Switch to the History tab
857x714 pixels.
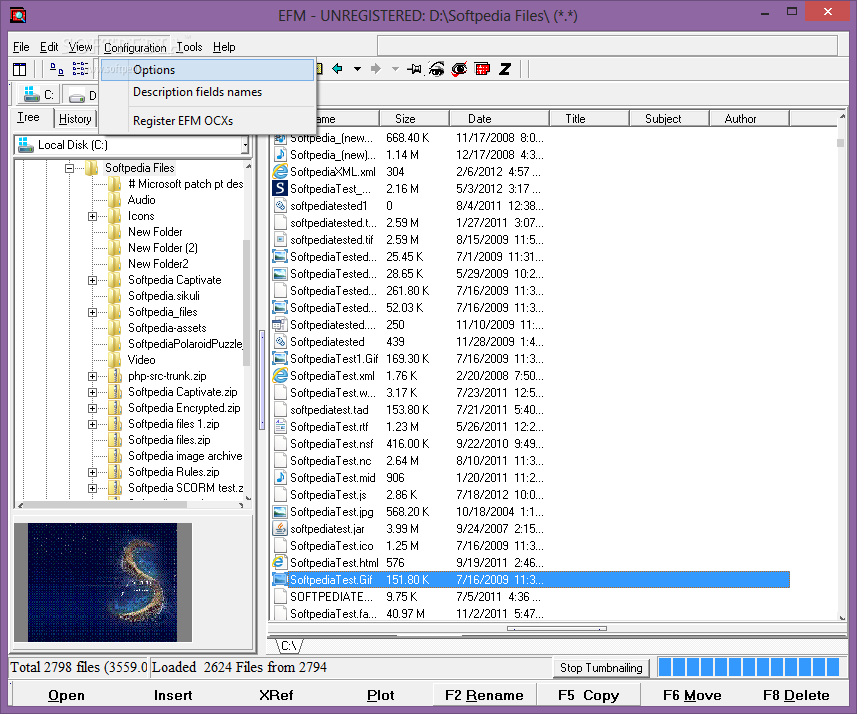[x=75, y=119]
